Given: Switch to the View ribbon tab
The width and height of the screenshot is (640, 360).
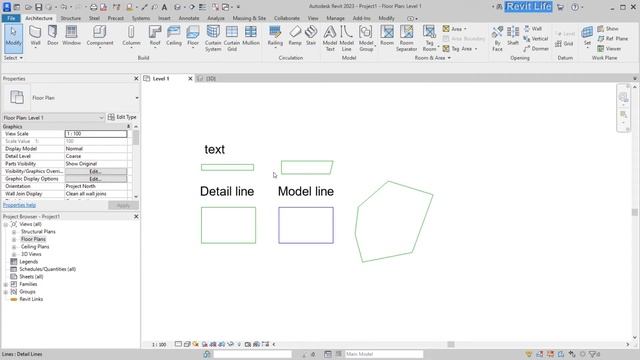Looking at the screenshot, I should coord(313,18).
